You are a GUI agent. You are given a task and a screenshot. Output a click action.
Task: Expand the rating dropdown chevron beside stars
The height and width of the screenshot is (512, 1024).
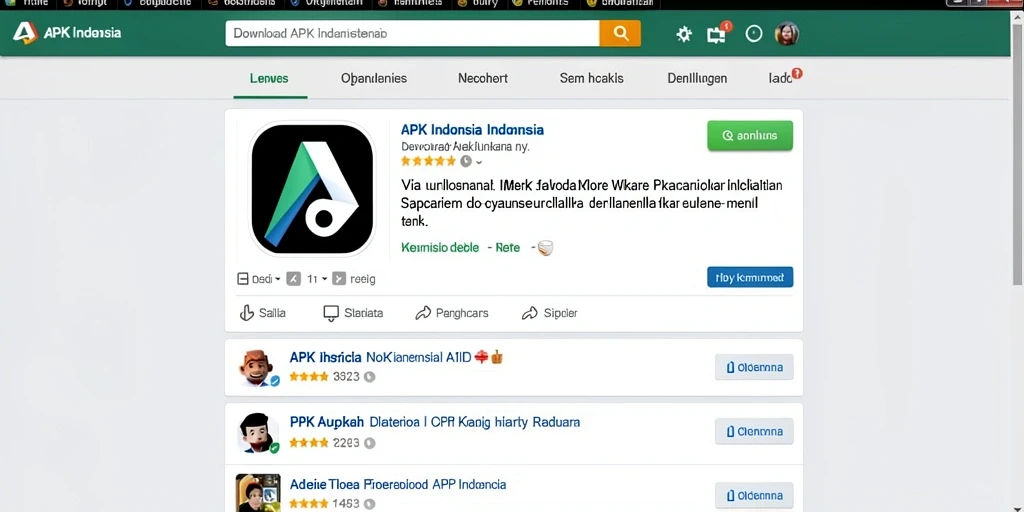(479, 161)
